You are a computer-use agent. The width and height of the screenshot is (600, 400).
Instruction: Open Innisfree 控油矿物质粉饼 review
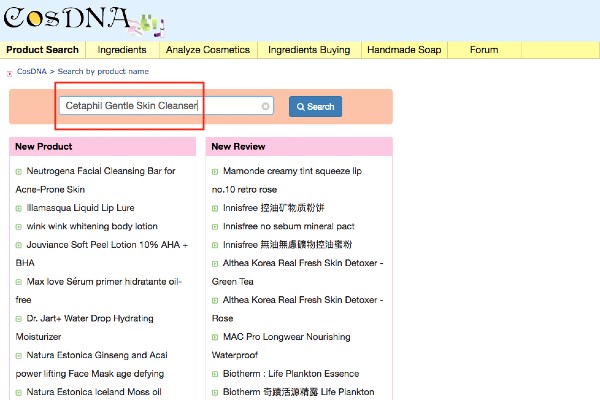tap(274, 208)
